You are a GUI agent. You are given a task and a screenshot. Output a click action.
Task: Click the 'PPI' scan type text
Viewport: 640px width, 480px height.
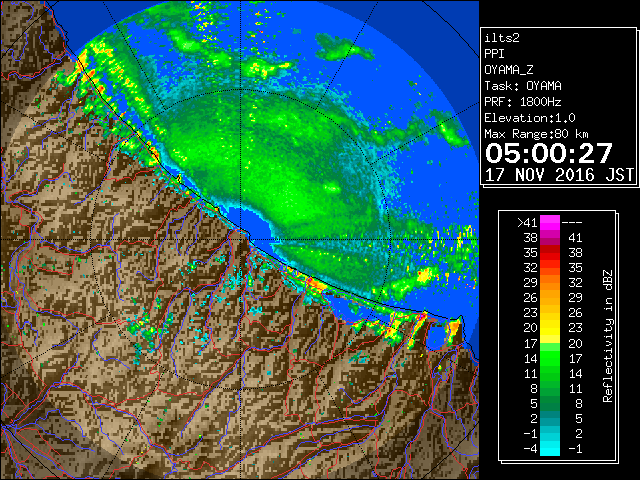pyautogui.click(x=494, y=54)
